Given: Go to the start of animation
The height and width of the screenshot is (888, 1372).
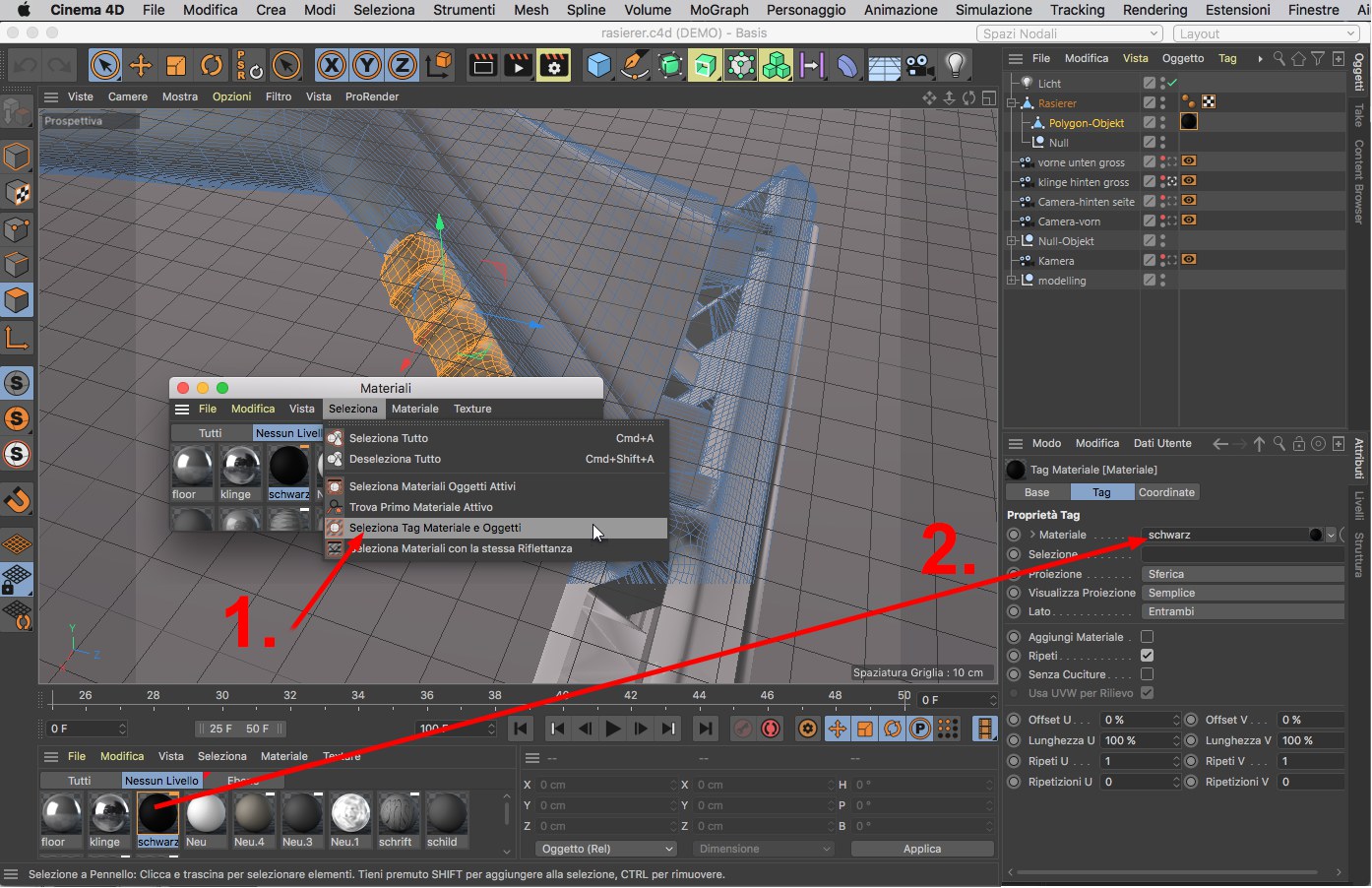Looking at the screenshot, I should click(x=521, y=729).
